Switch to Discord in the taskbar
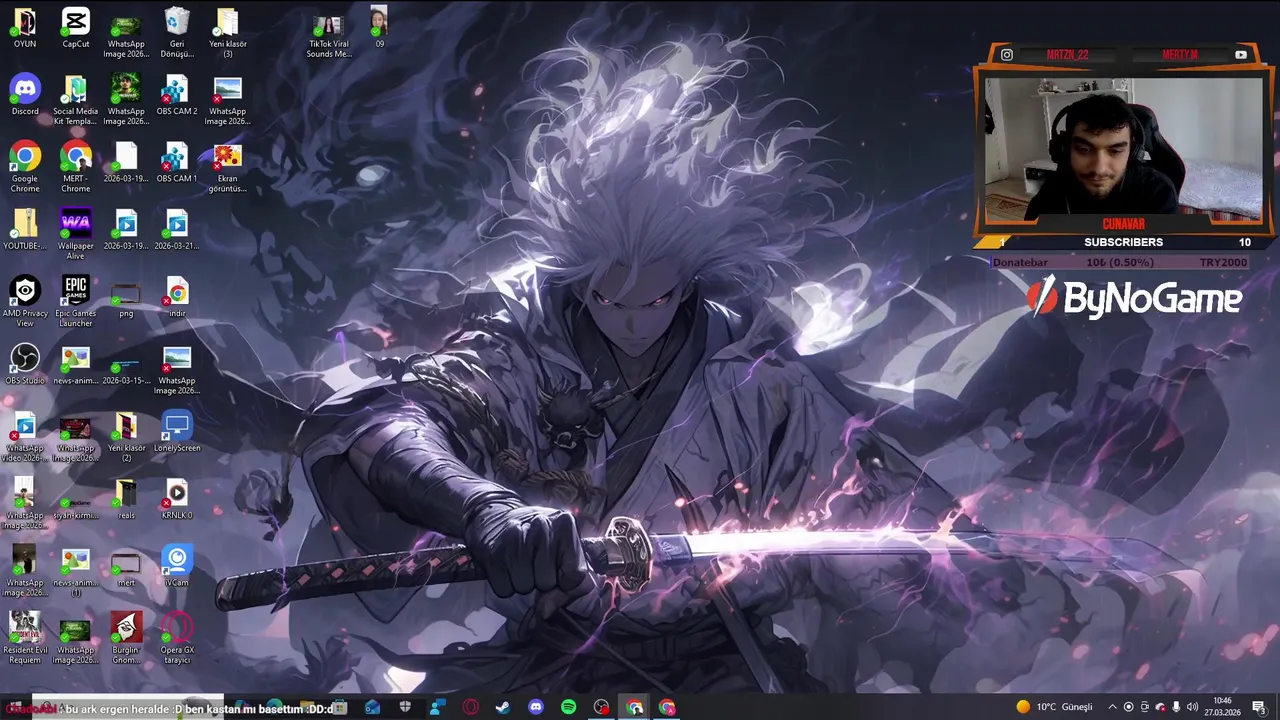The height and width of the screenshot is (720, 1280). point(536,707)
